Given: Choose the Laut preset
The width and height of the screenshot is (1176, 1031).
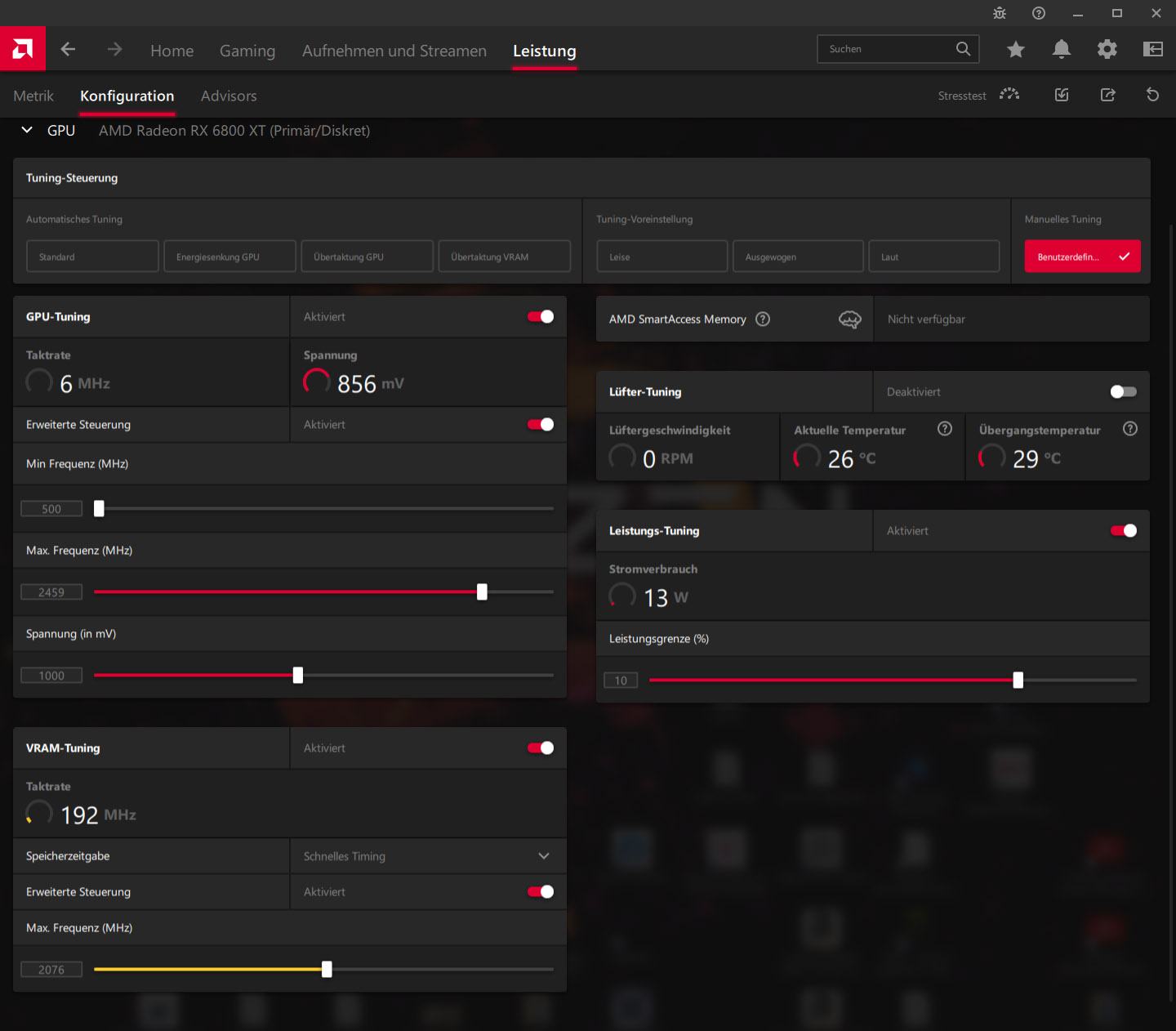Looking at the screenshot, I should [933, 257].
